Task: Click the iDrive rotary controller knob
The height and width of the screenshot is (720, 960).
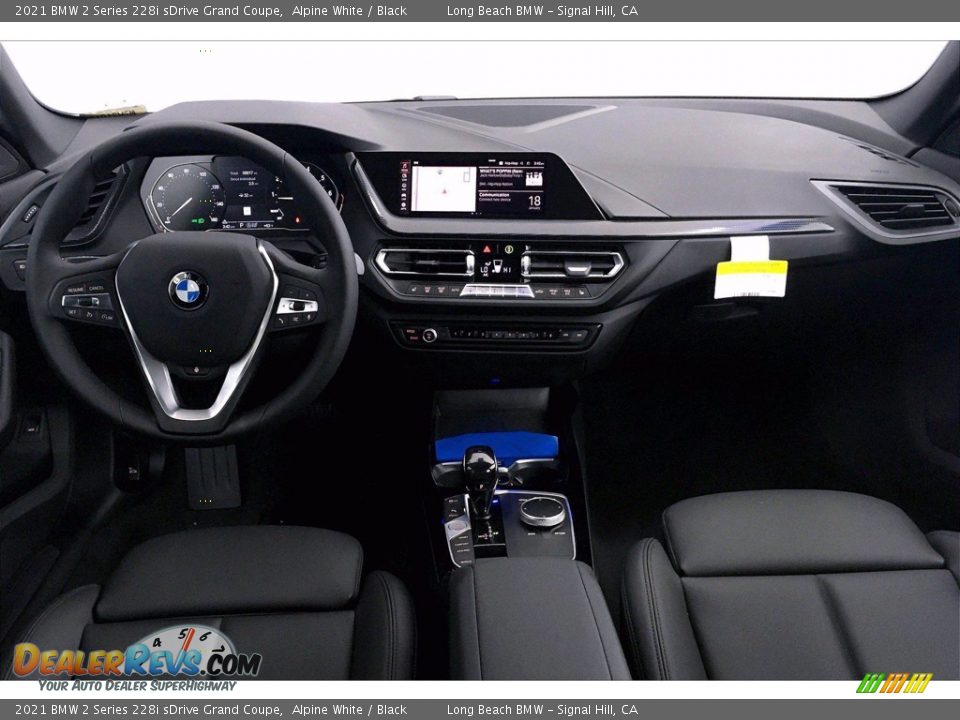Action: [542, 511]
